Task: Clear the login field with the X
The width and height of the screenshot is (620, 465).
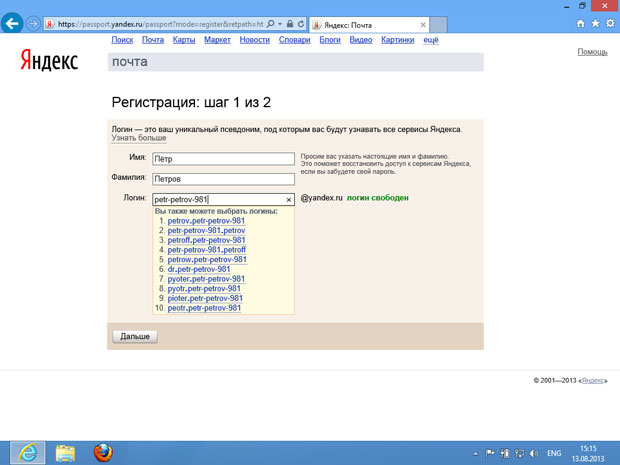Action: (289, 200)
